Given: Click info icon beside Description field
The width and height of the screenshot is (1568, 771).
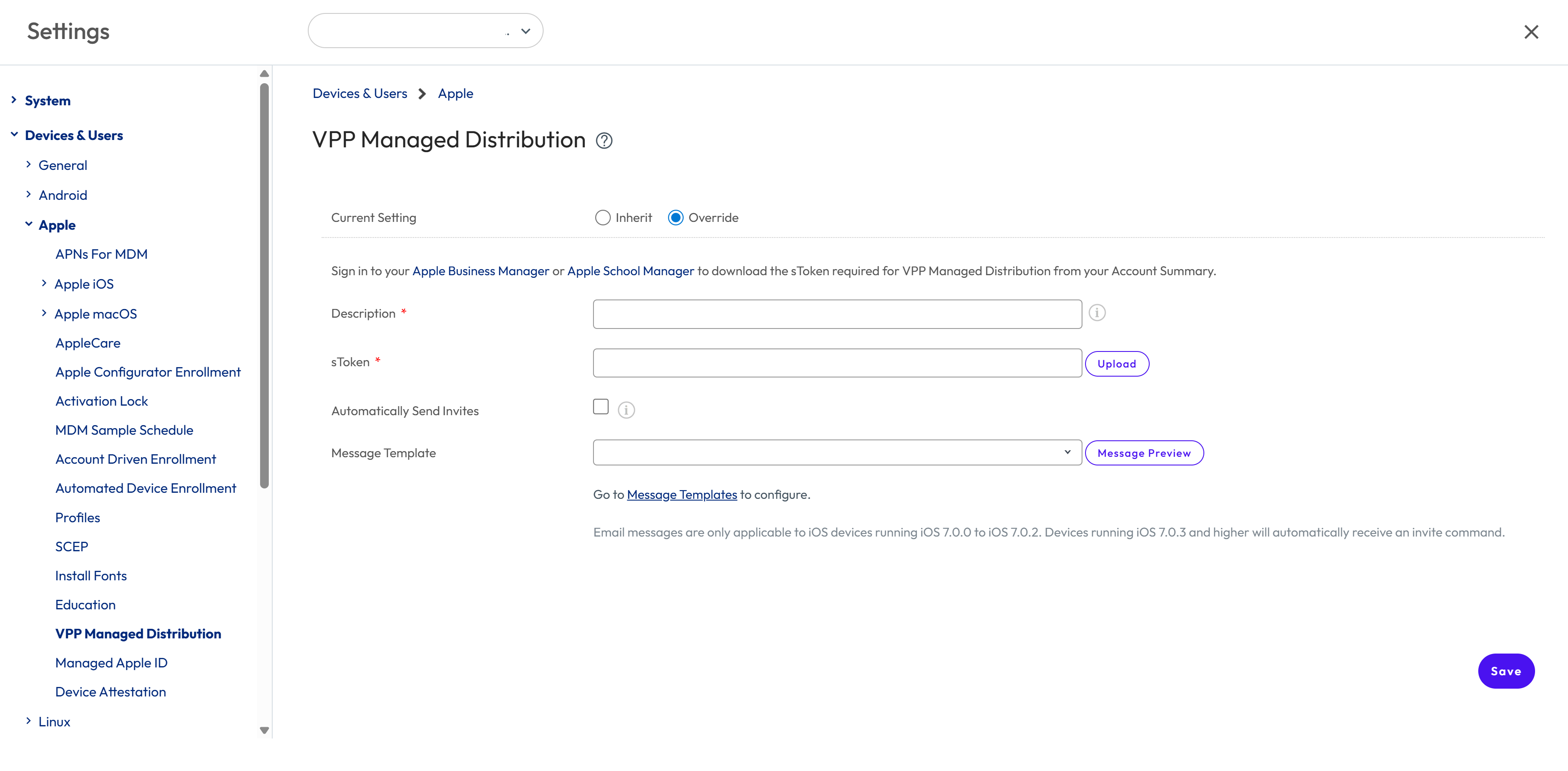Looking at the screenshot, I should pos(1097,313).
